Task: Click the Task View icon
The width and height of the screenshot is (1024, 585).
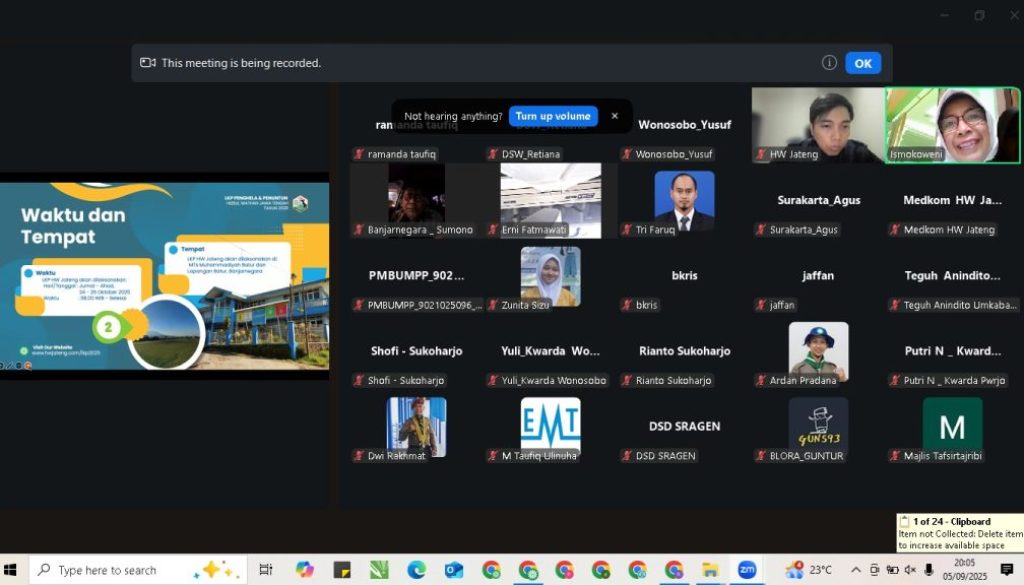Action: coord(266,570)
